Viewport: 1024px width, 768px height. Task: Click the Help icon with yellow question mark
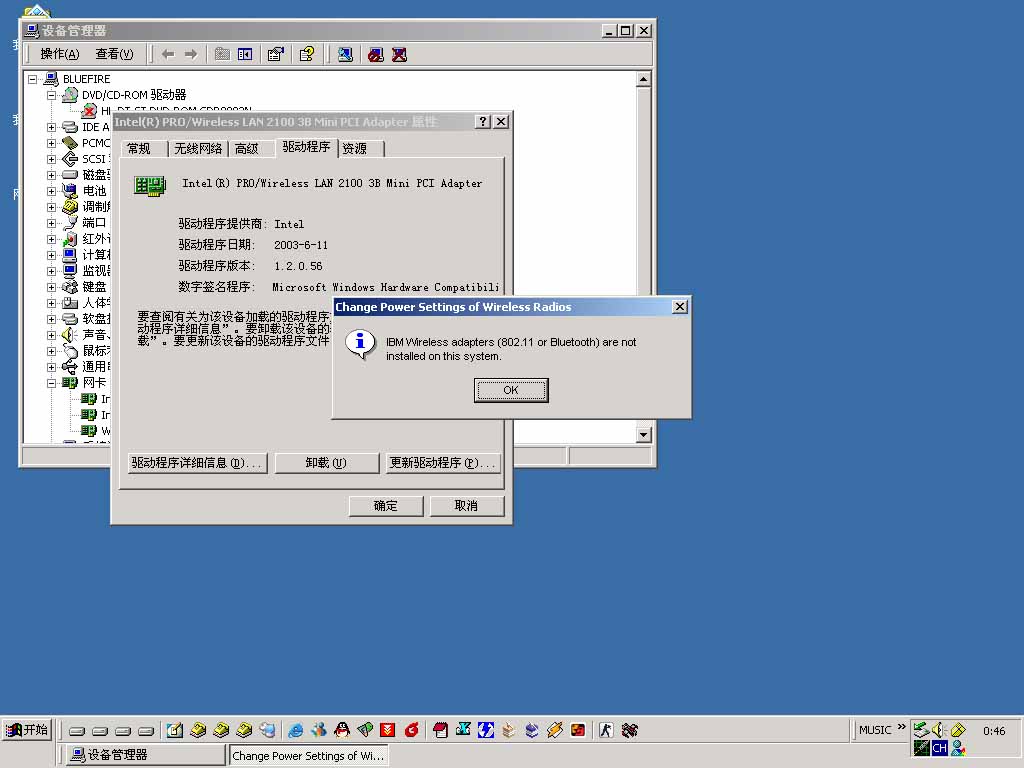pos(307,54)
